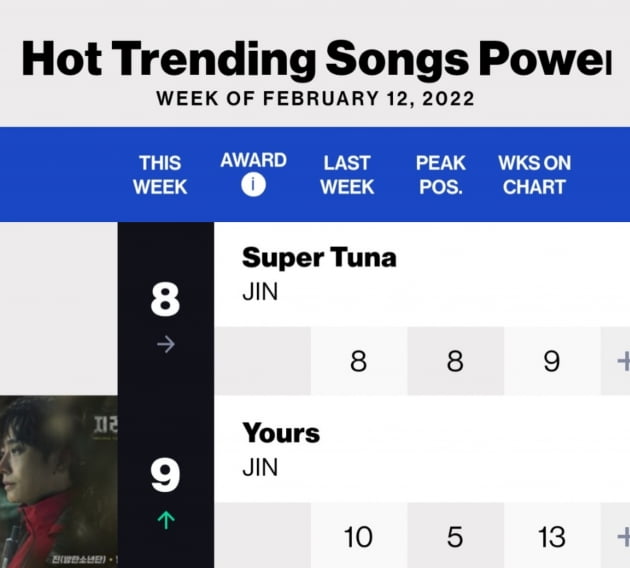Image resolution: width=630 pixels, height=568 pixels.
Task: Expand Super Tuna row with plus icon
Action: tap(624, 361)
